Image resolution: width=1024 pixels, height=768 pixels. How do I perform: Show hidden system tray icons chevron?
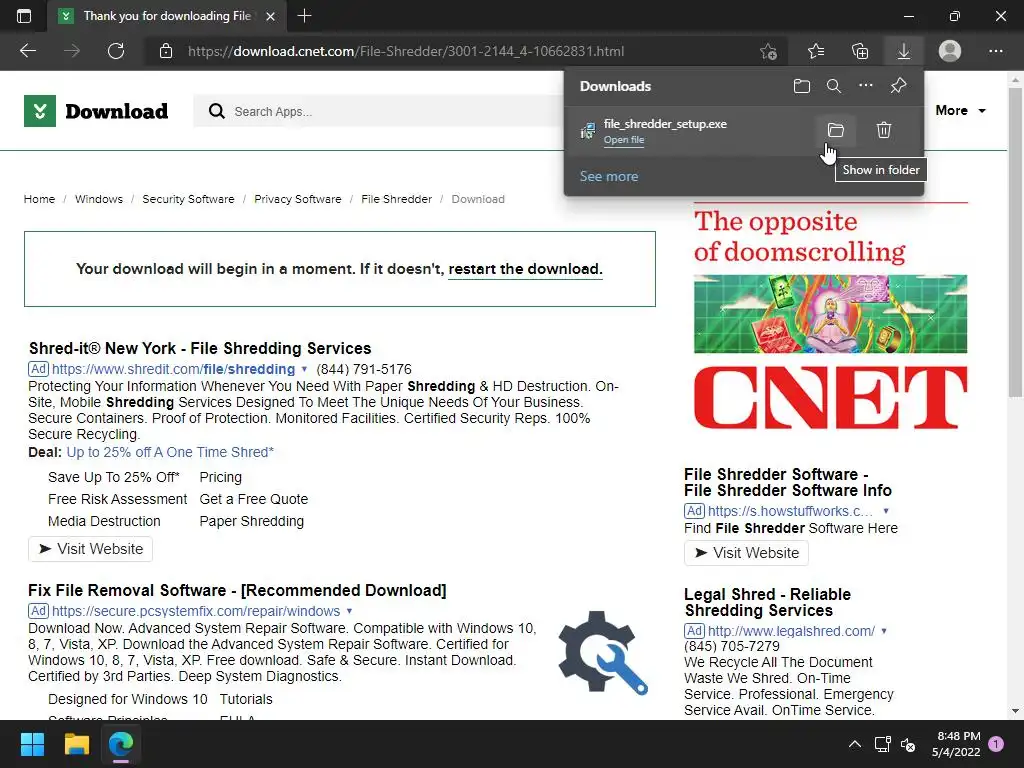click(854, 744)
